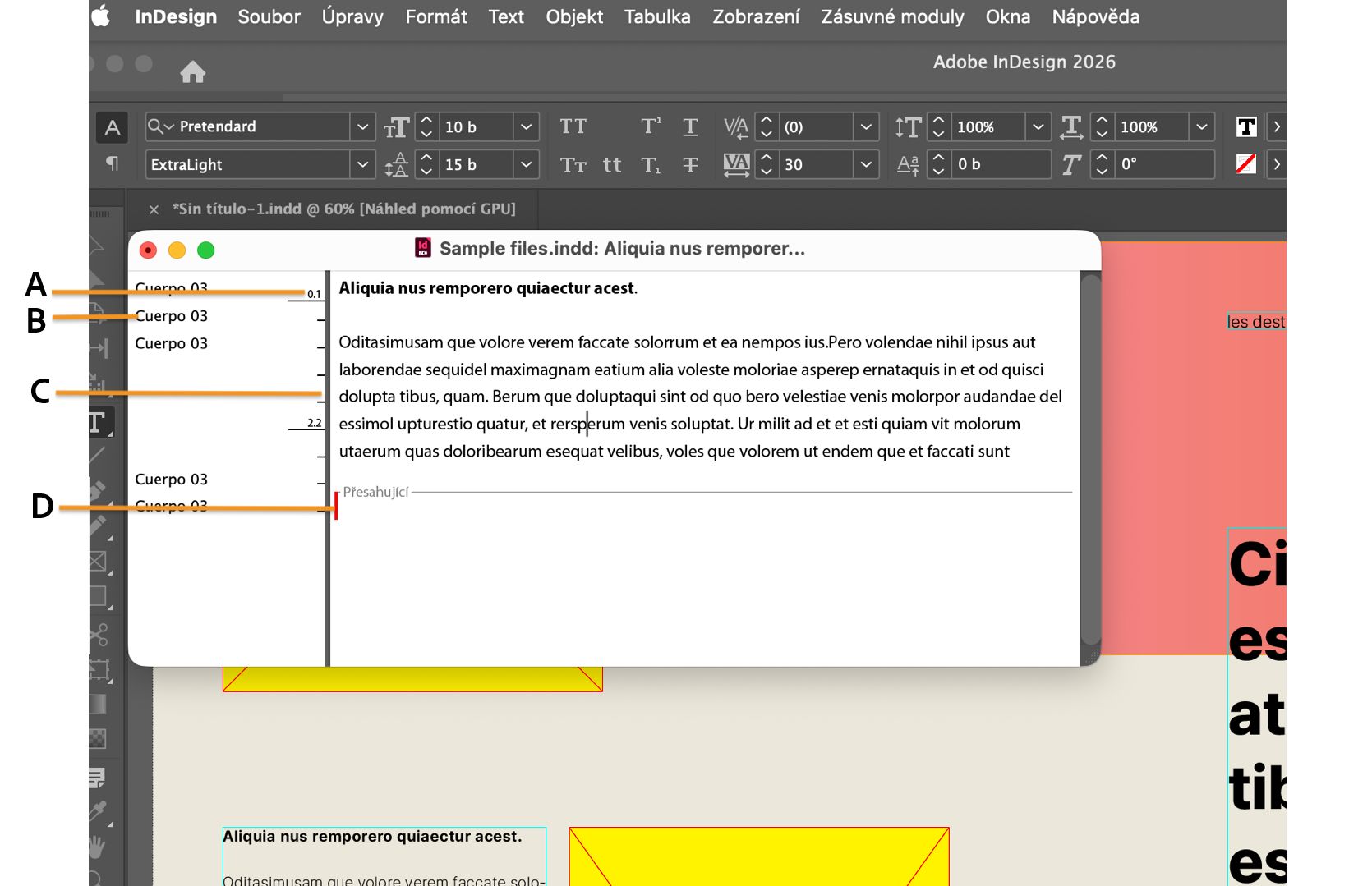1372x886 pixels.
Task: Click the skew (false italic) icon
Action: [1070, 165]
